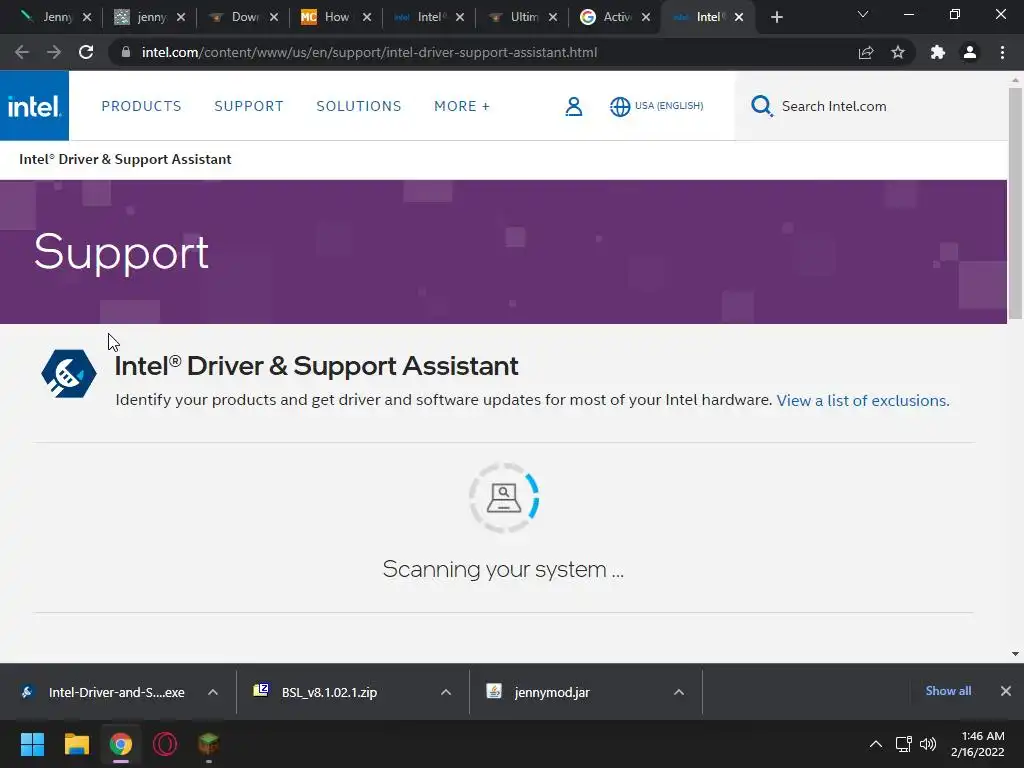Open a new browser tab
This screenshot has width=1024, height=768.
coord(776,17)
